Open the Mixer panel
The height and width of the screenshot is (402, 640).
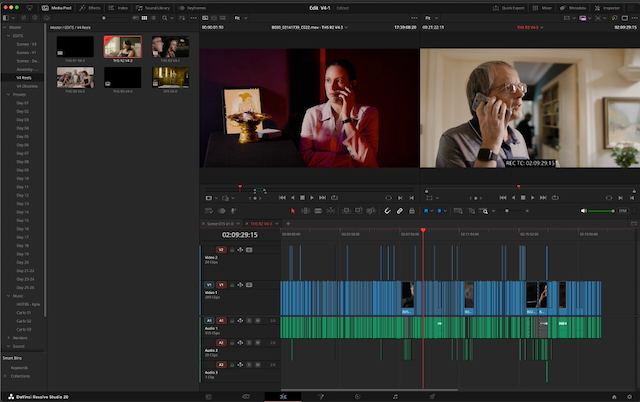pos(542,8)
